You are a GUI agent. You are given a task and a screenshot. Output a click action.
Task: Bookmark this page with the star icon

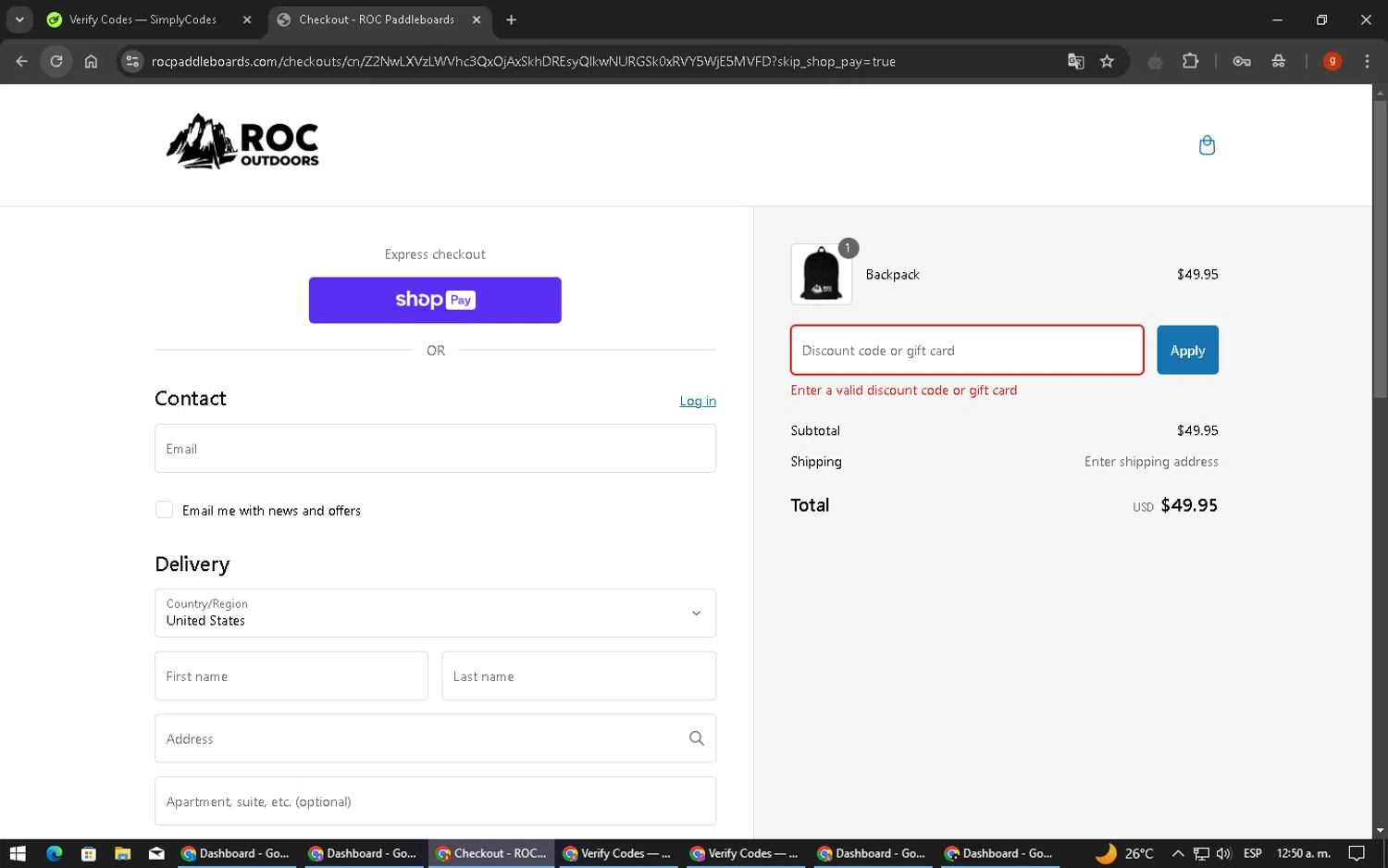(1107, 61)
